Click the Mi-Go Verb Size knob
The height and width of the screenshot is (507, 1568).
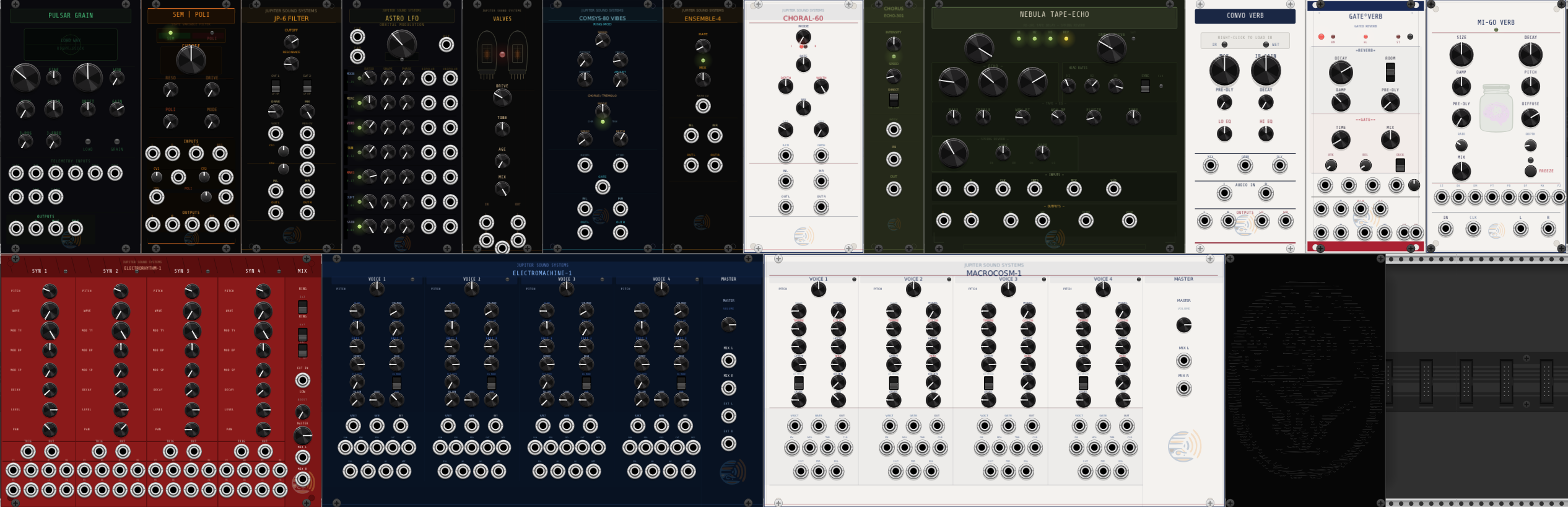click(x=1461, y=55)
